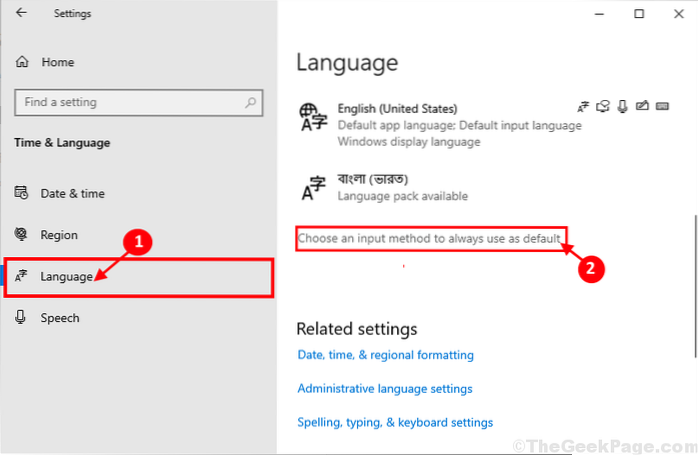Open the Speech settings page

60,318
